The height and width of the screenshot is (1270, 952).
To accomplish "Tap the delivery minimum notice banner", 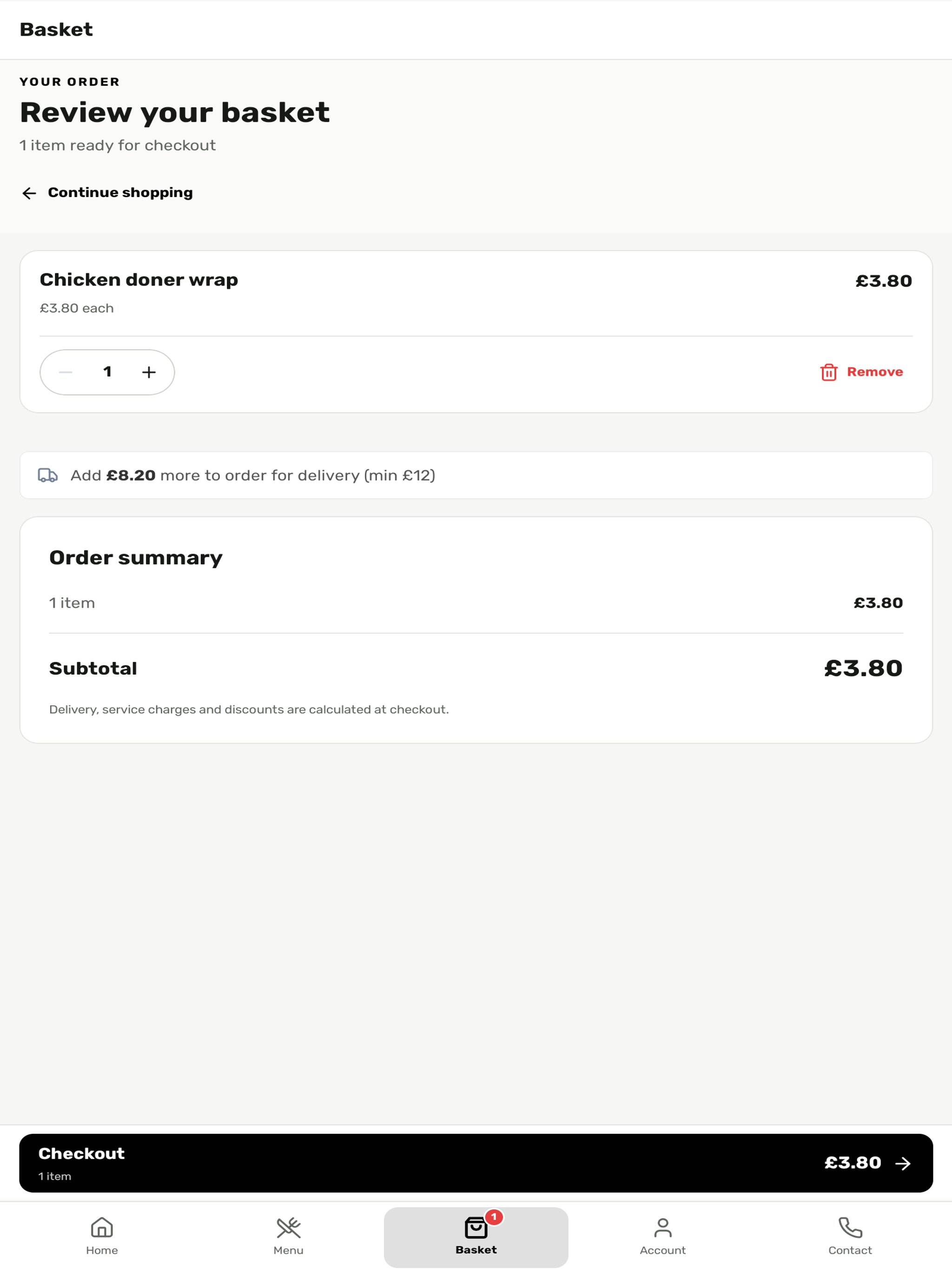I will pos(476,475).
